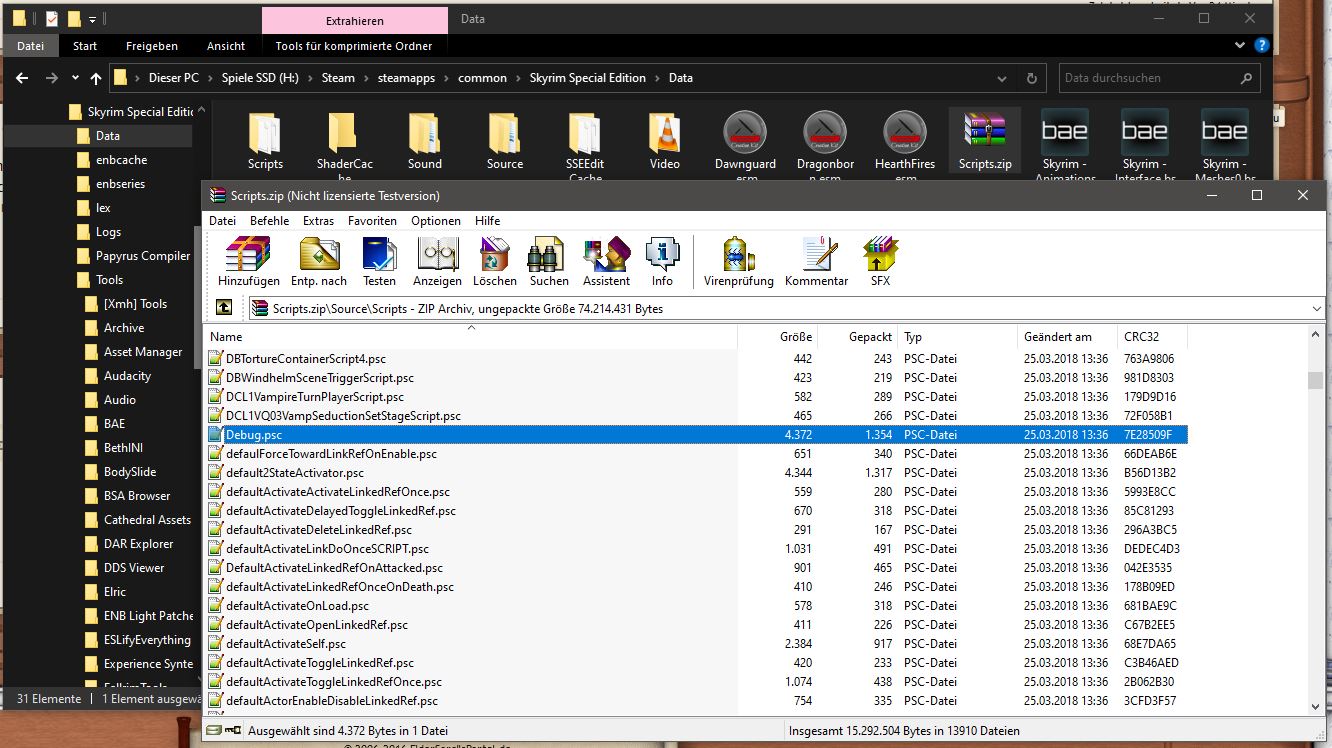Click Steam in the address breadcrumb
The image size is (1332, 748).
338,78
